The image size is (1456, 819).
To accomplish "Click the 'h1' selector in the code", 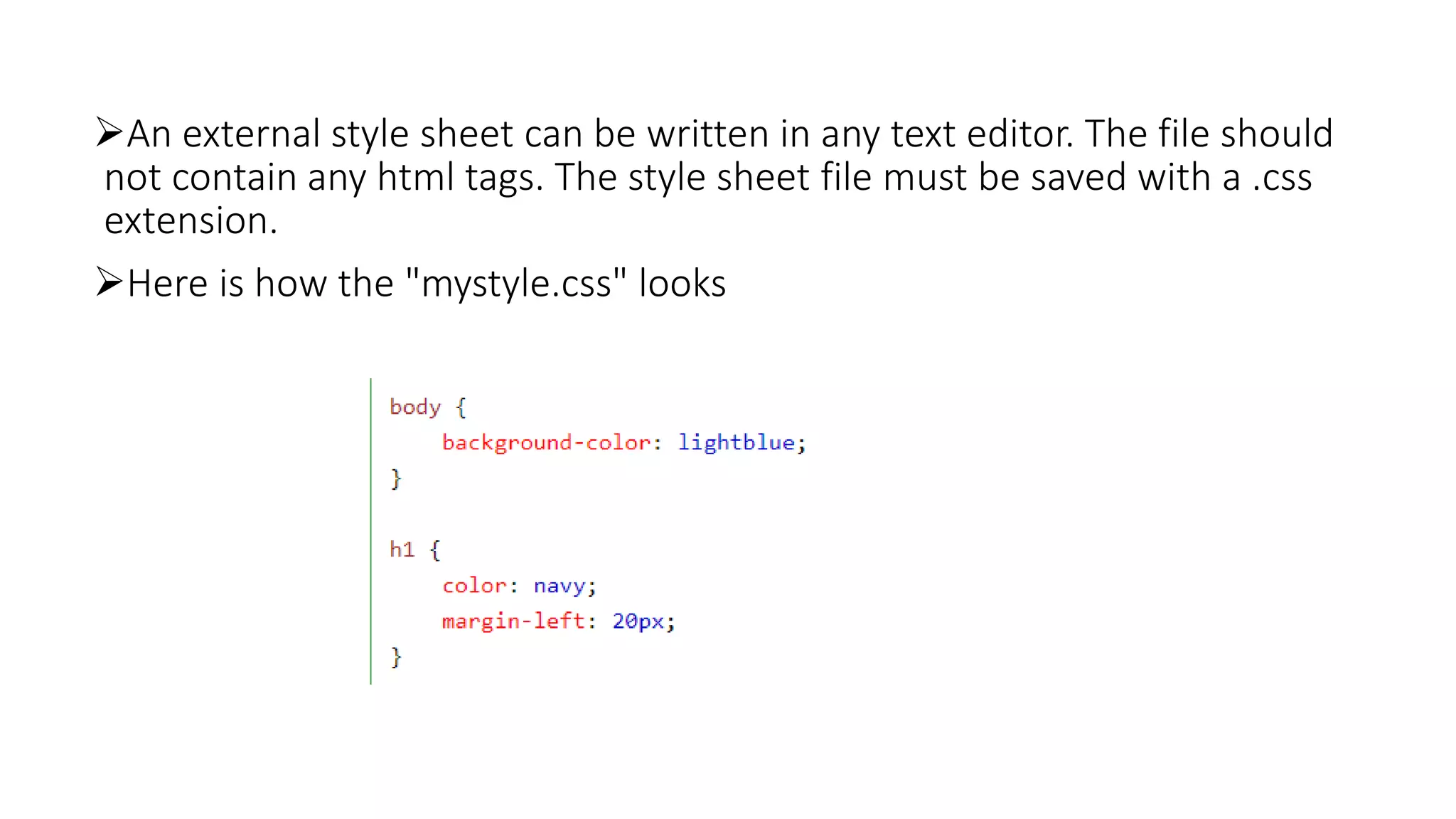I will tap(402, 550).
